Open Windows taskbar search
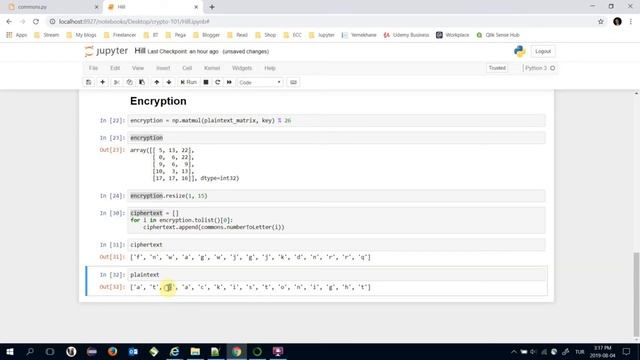The height and width of the screenshot is (360, 640). (x=30, y=351)
